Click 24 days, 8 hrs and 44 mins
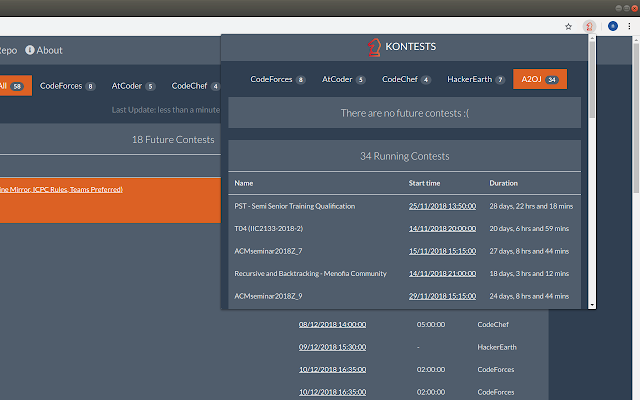The image size is (640, 400). (529, 296)
